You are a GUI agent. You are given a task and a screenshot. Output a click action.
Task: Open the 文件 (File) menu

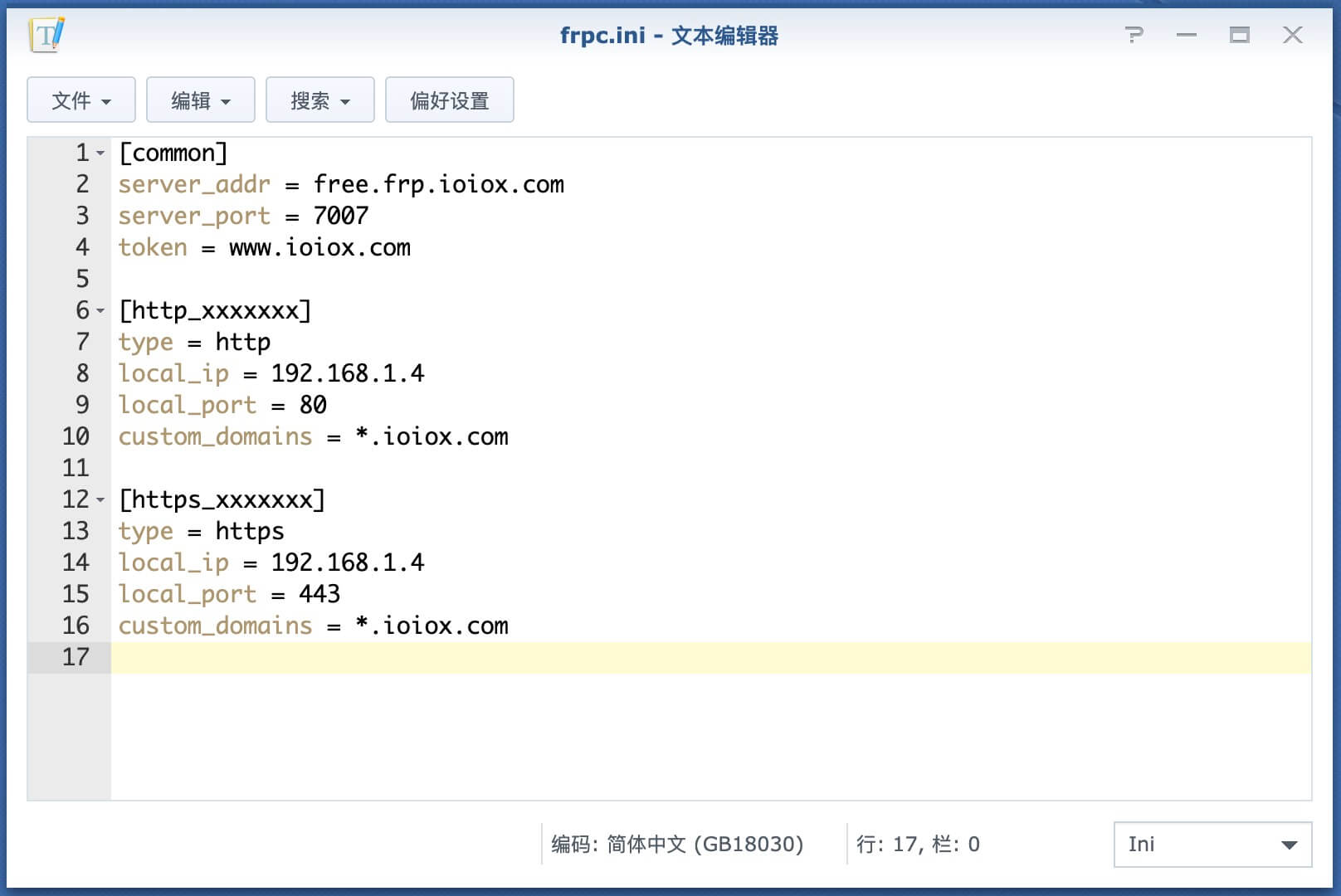(81, 100)
